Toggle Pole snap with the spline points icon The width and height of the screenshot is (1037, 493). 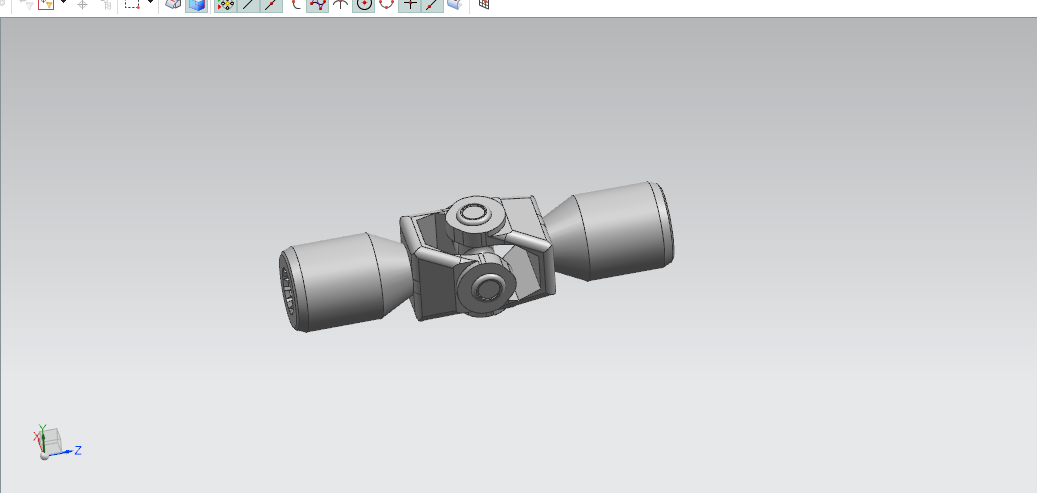[317, 4]
